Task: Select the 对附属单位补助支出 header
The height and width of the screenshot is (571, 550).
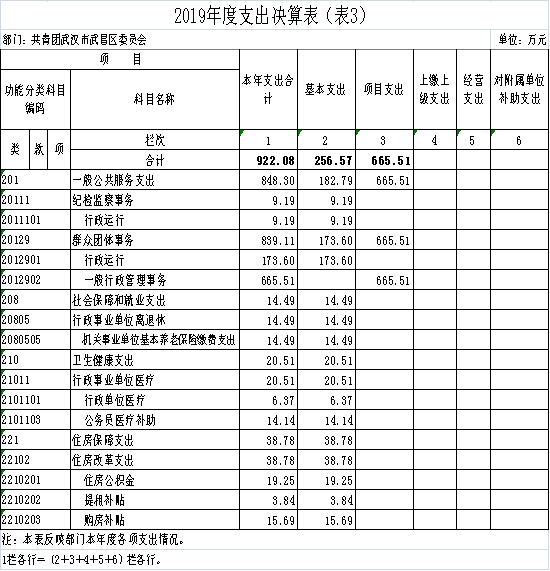Action: 519,90
